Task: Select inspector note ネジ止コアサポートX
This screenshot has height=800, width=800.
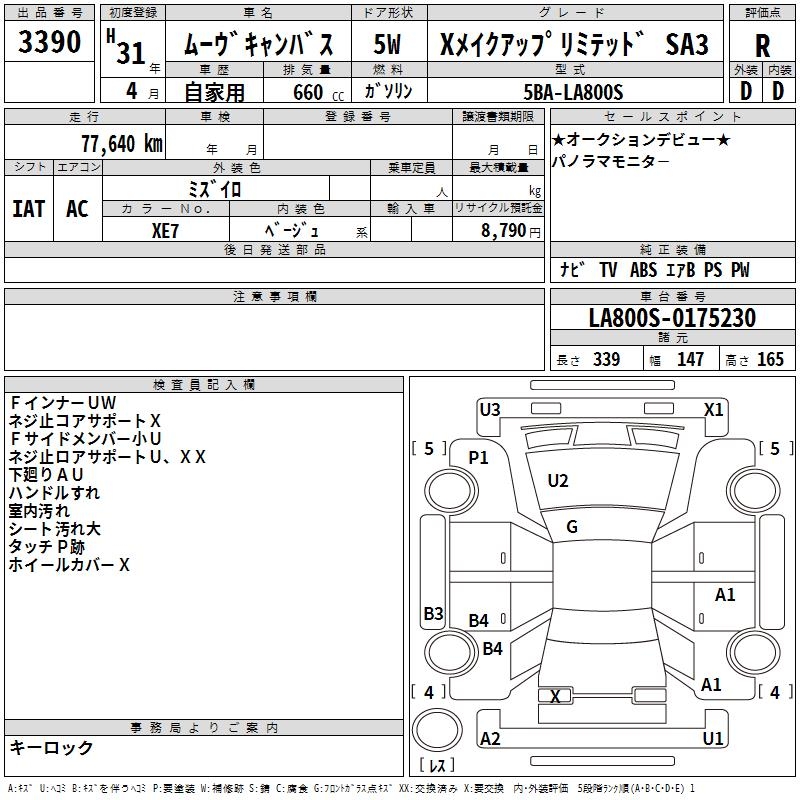Action: click(85, 420)
